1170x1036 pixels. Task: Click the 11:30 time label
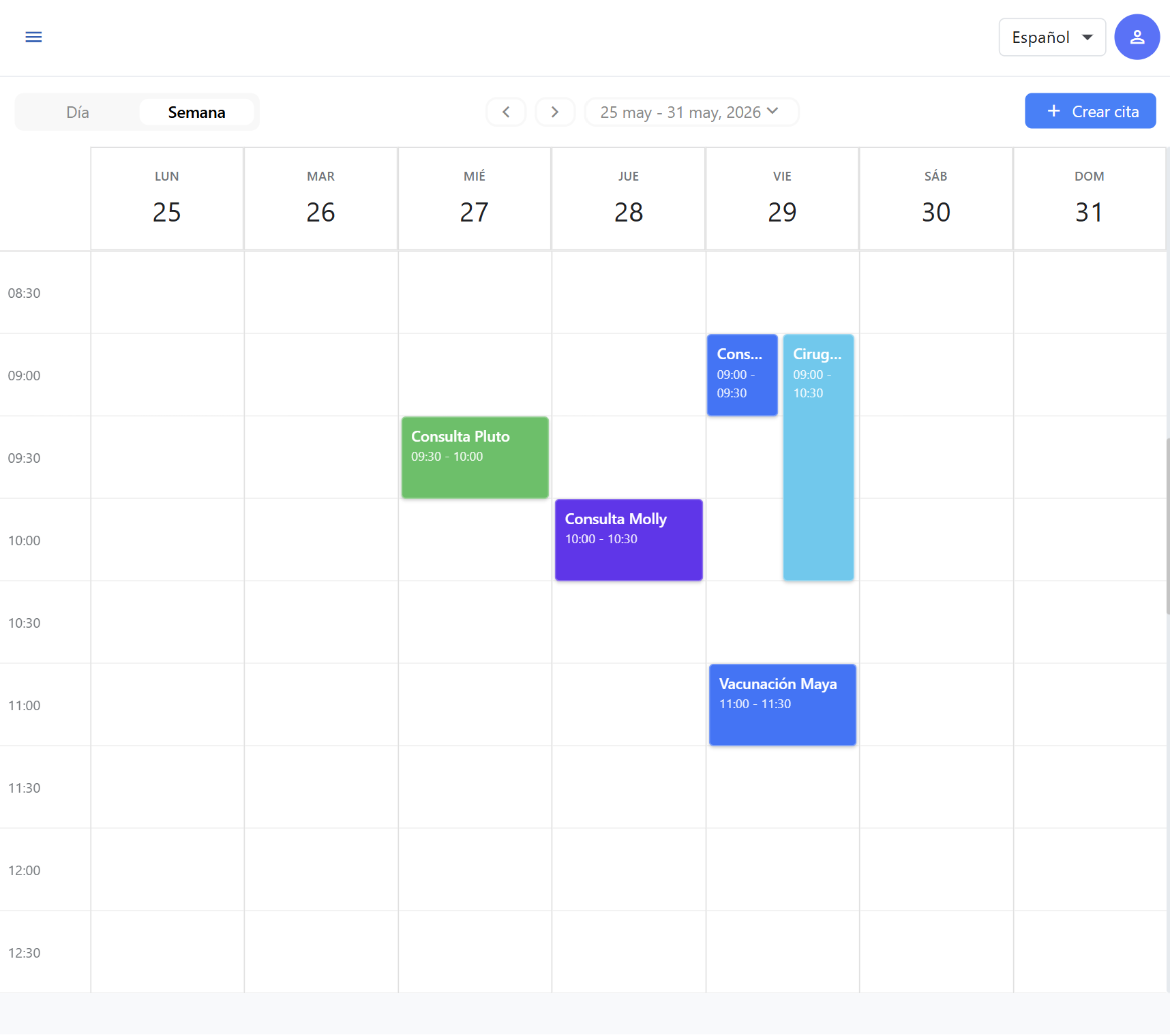(24, 788)
